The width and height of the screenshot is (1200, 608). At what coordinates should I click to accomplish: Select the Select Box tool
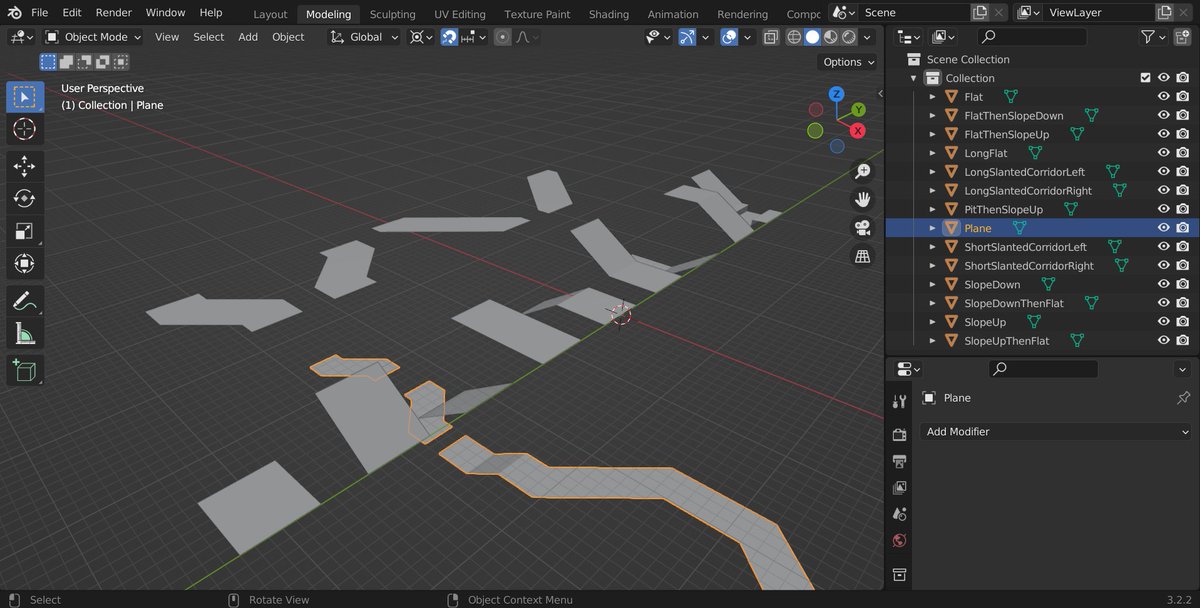coord(25,97)
